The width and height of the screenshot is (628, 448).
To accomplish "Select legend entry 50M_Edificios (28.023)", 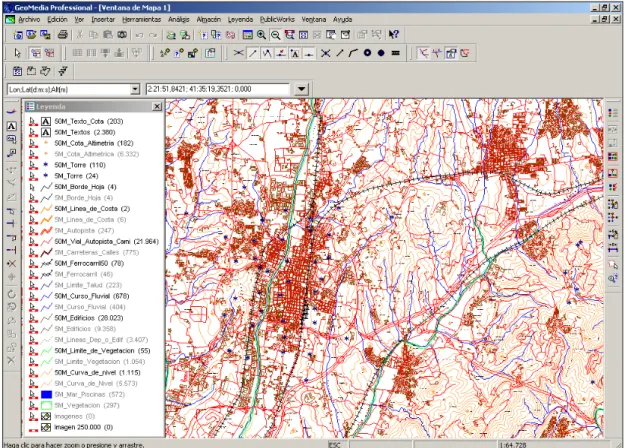I will [x=89, y=318].
